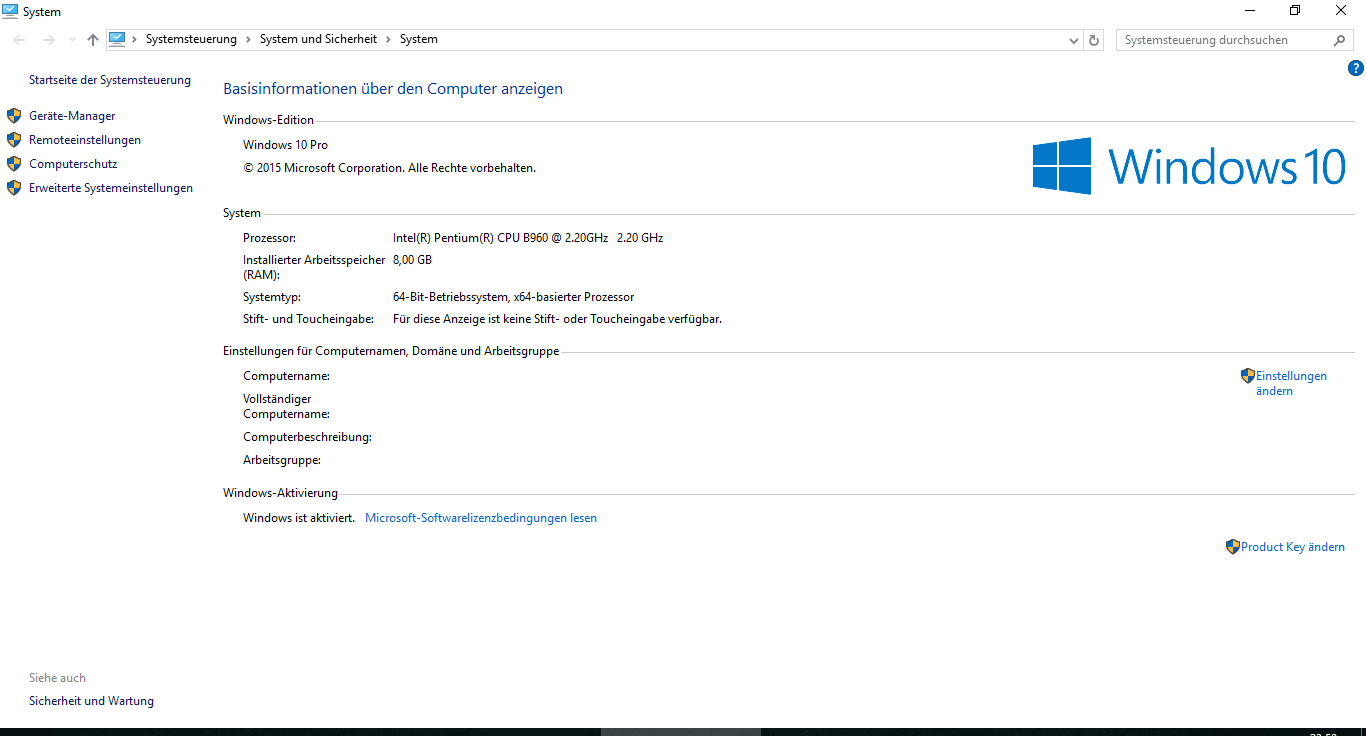Click Product Key ändern link
Viewport: 1366px width, 736px height.
[1293, 547]
